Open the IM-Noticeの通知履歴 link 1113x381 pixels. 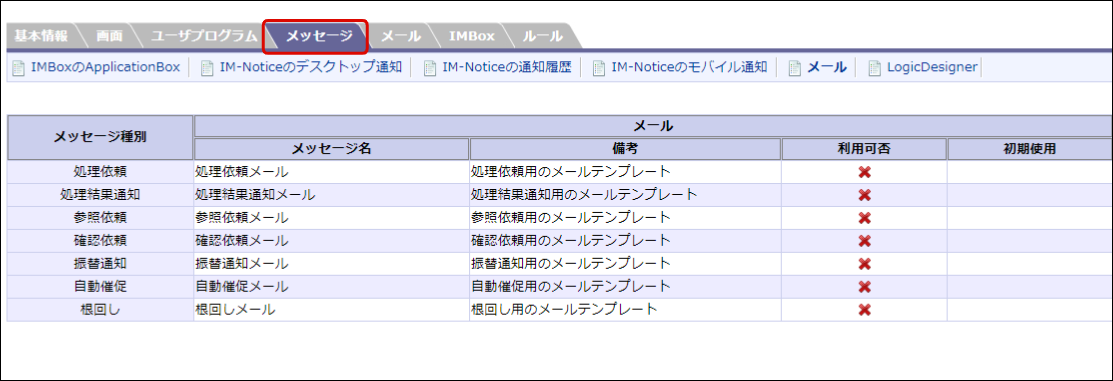coord(506,68)
